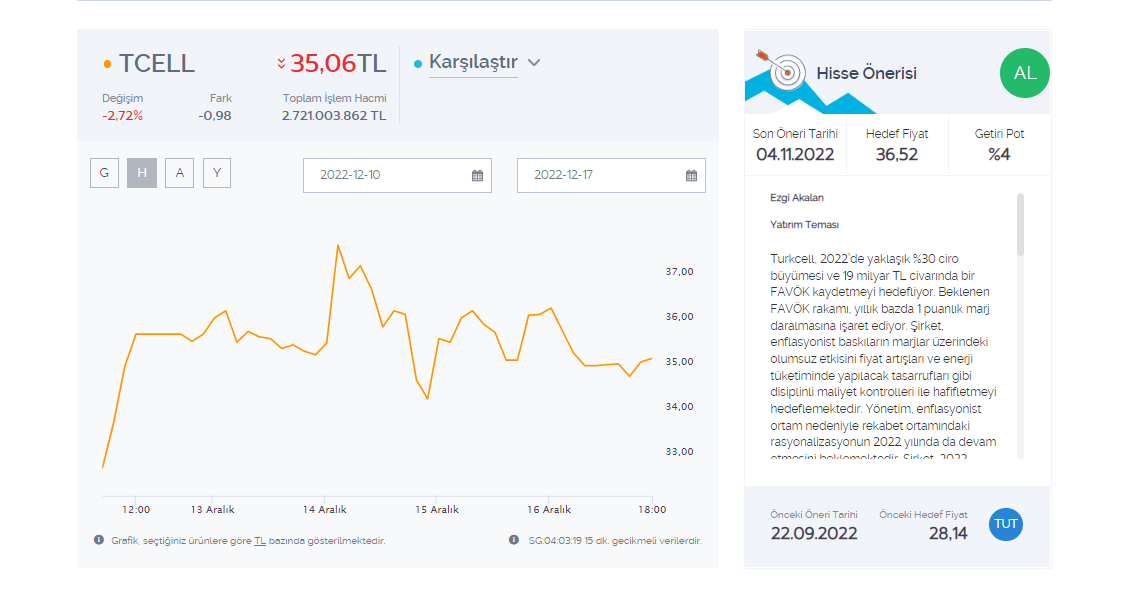
Task: Click the orange TCELL series dot
Action: (107, 64)
